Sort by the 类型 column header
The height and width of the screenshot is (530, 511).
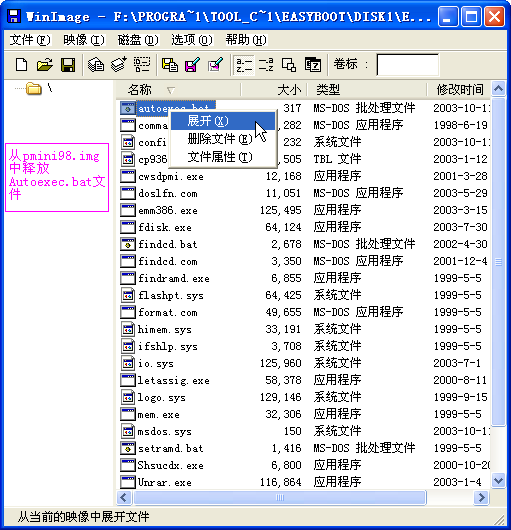click(367, 90)
